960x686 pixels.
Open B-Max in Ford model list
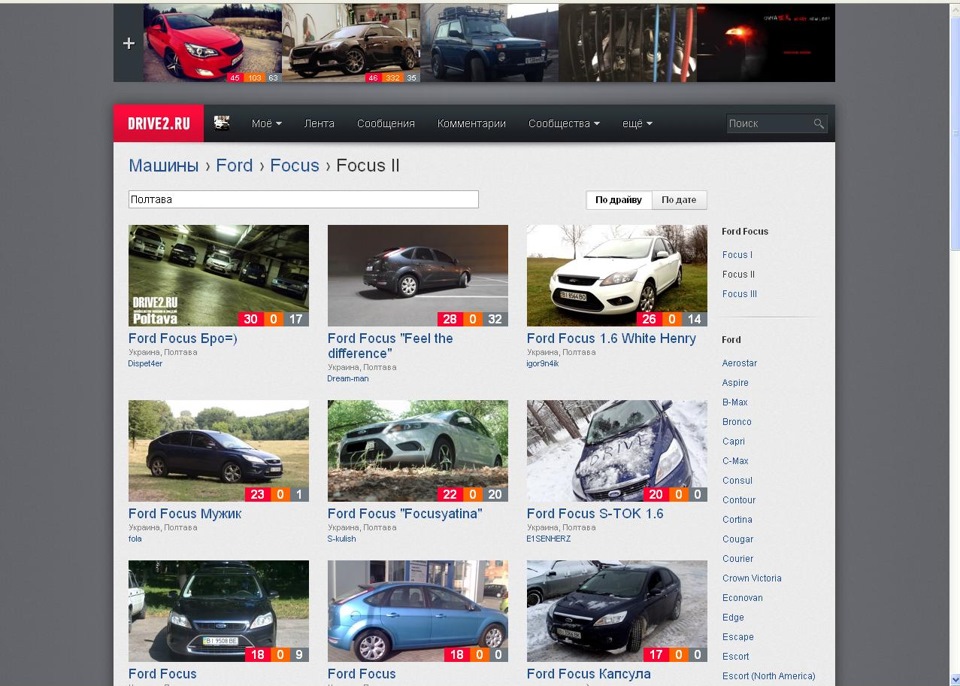coord(735,402)
